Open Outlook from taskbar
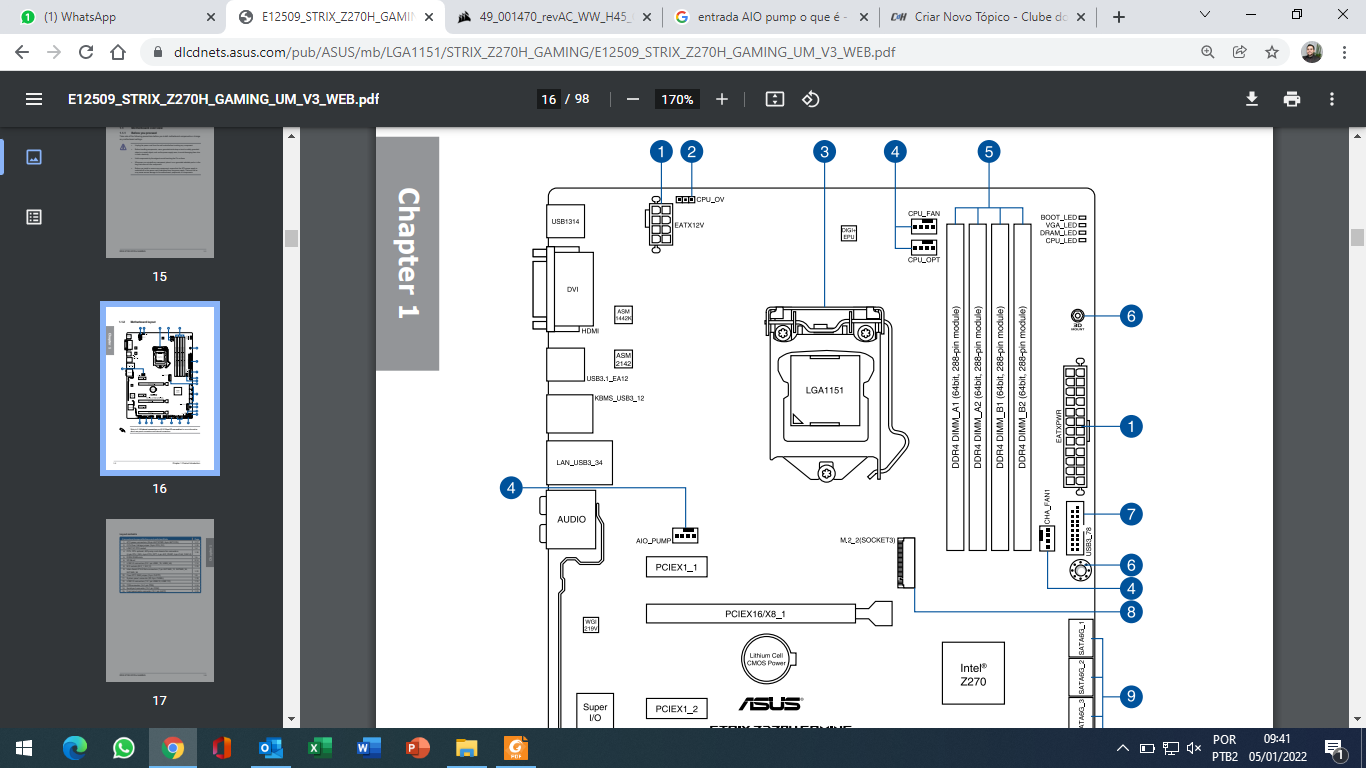 tap(271, 748)
